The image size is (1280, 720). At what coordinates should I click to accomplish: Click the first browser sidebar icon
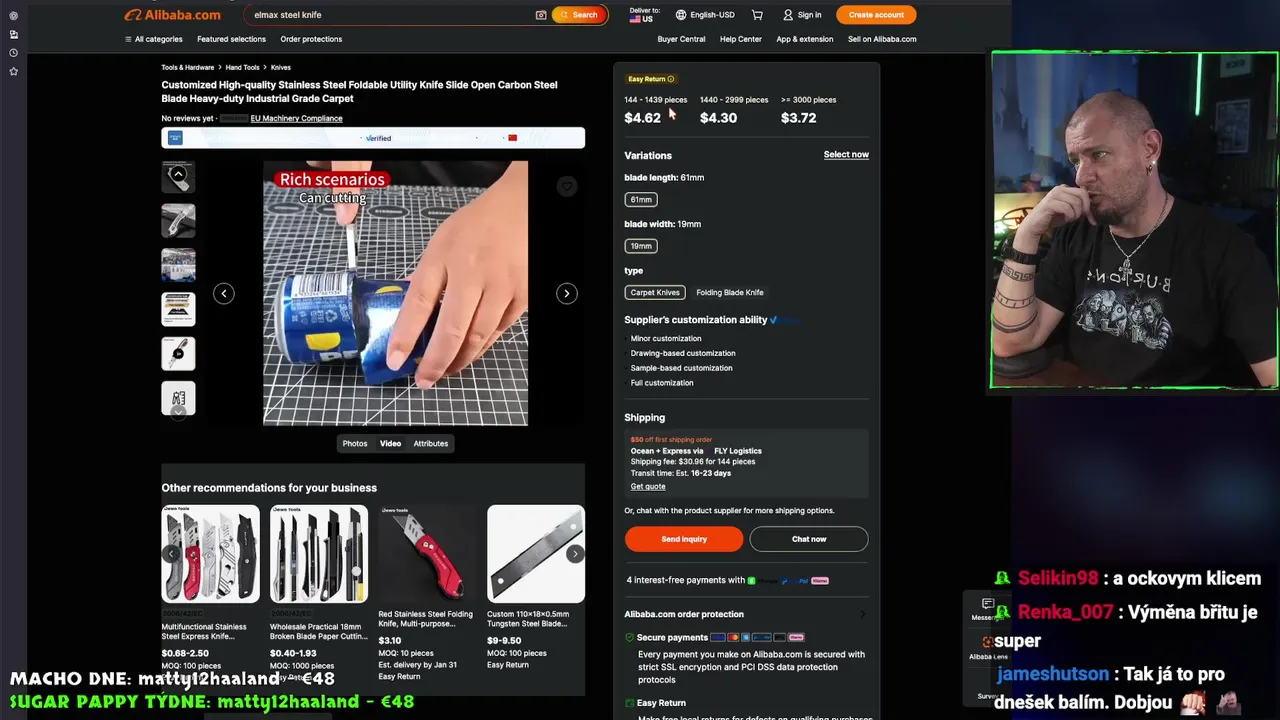[x=13, y=15]
